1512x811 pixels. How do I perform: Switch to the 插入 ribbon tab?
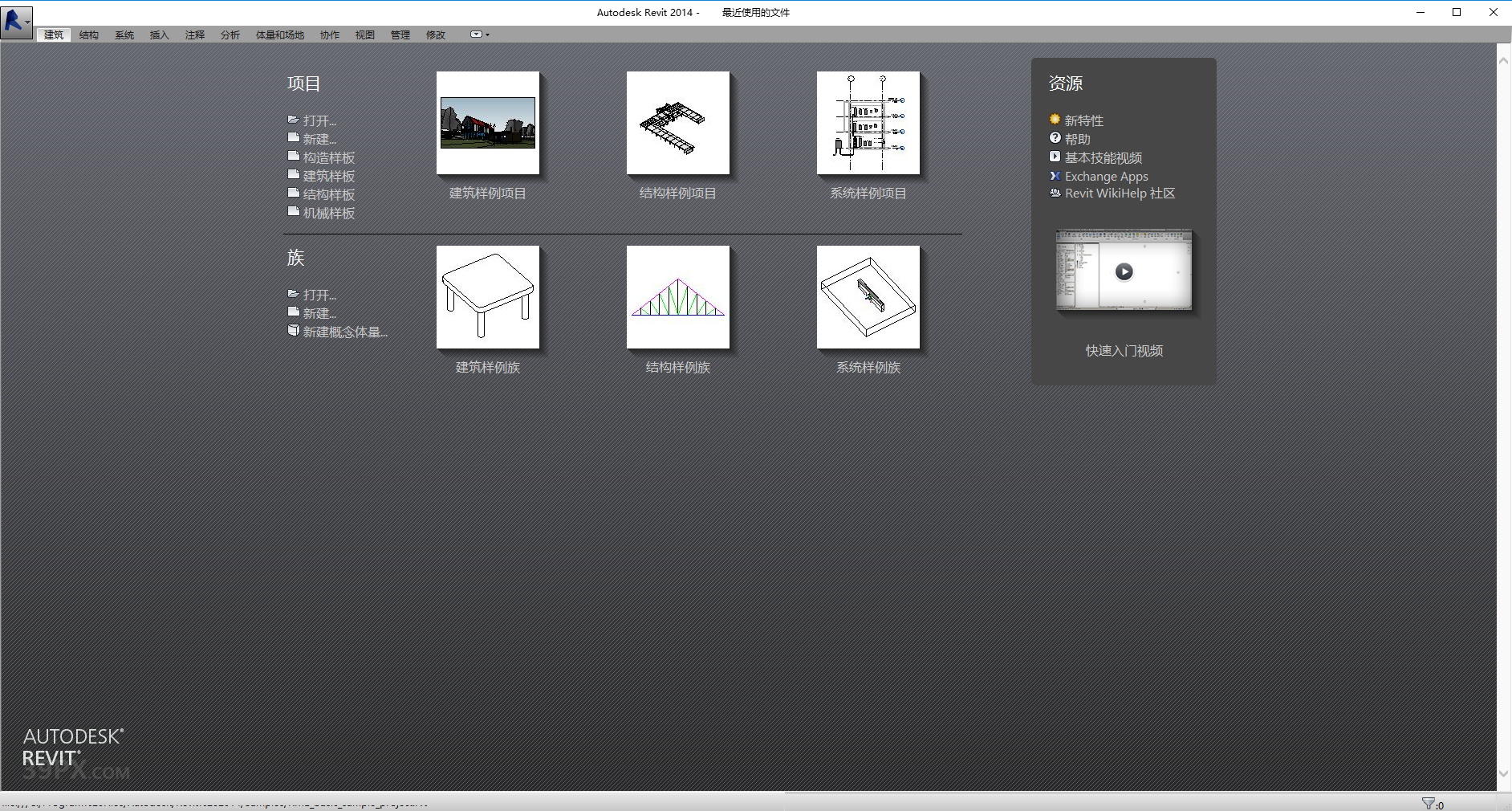158,35
